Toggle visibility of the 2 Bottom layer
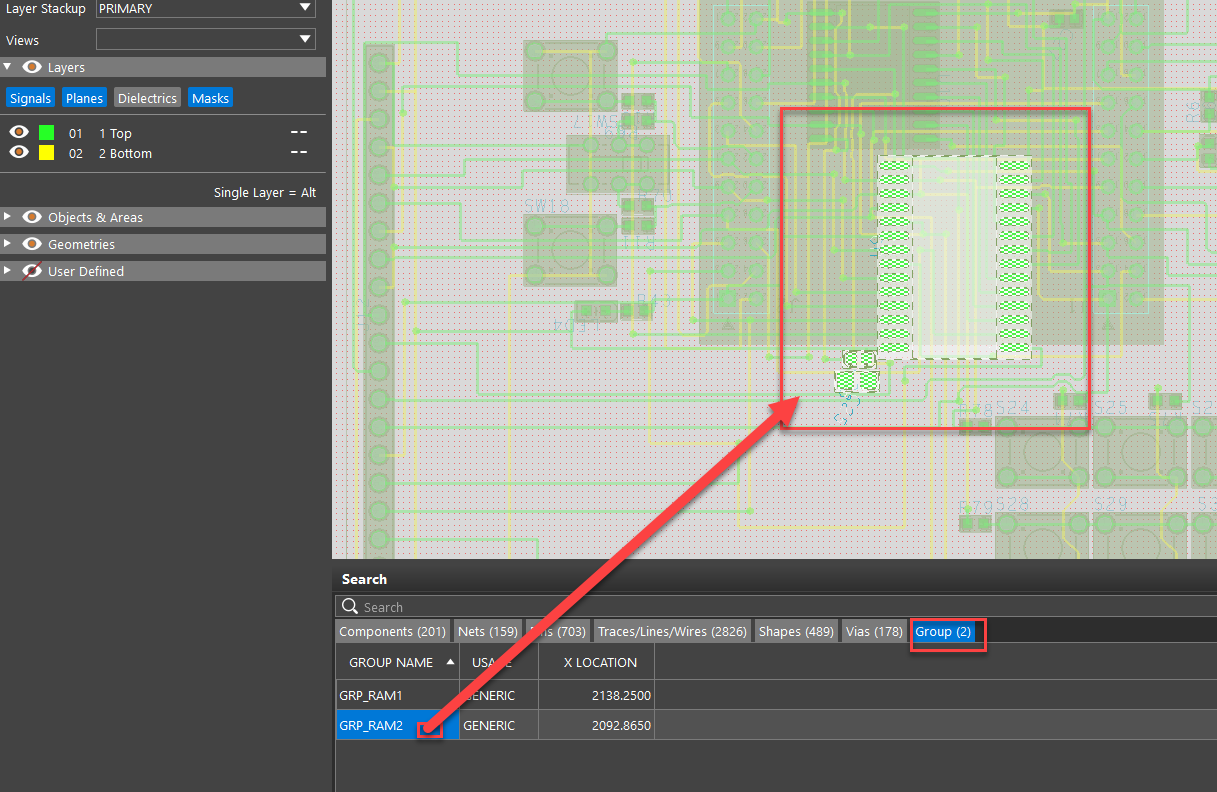Image resolution: width=1217 pixels, height=792 pixels. 18,152
